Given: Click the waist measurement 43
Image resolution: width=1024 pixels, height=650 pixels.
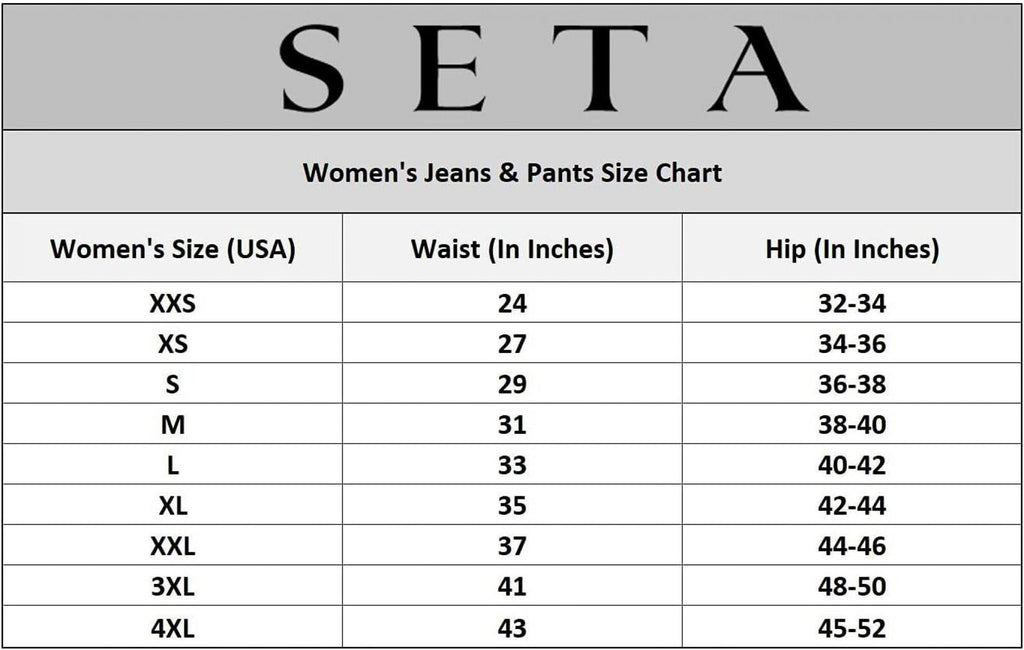Looking at the screenshot, I should click(x=512, y=628).
